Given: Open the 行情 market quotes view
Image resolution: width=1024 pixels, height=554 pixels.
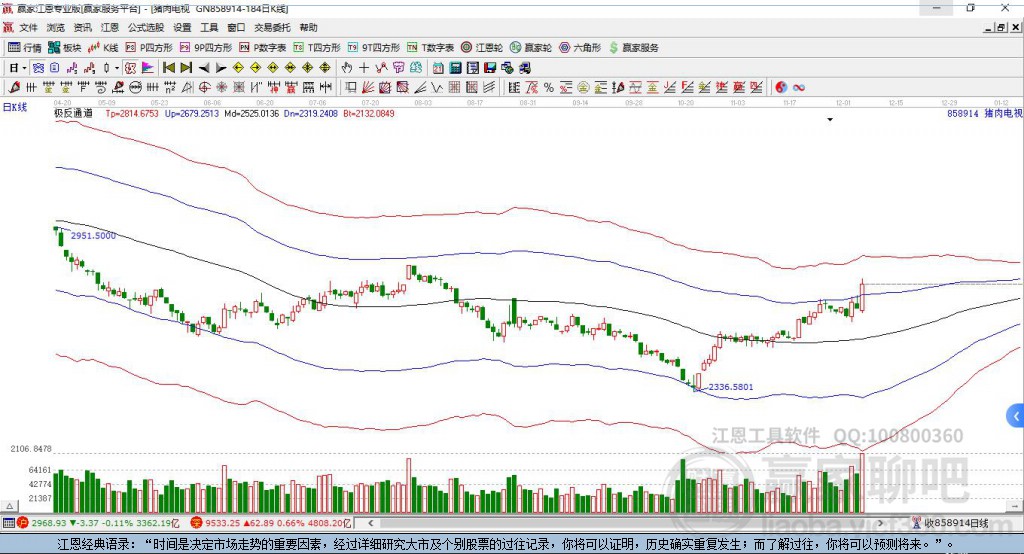Looking at the screenshot, I should click(24, 48).
